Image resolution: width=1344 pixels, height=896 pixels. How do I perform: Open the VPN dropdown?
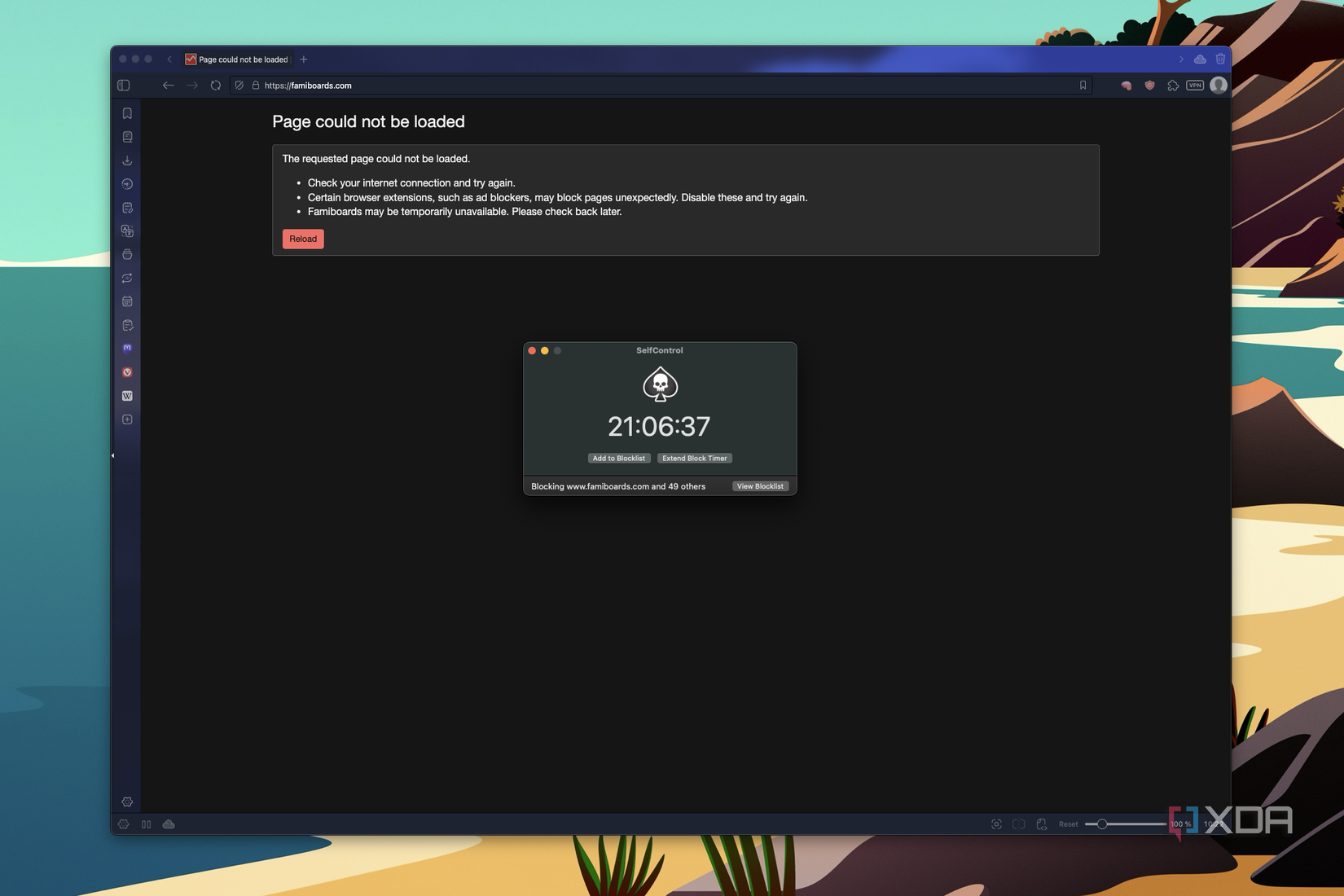point(1194,85)
